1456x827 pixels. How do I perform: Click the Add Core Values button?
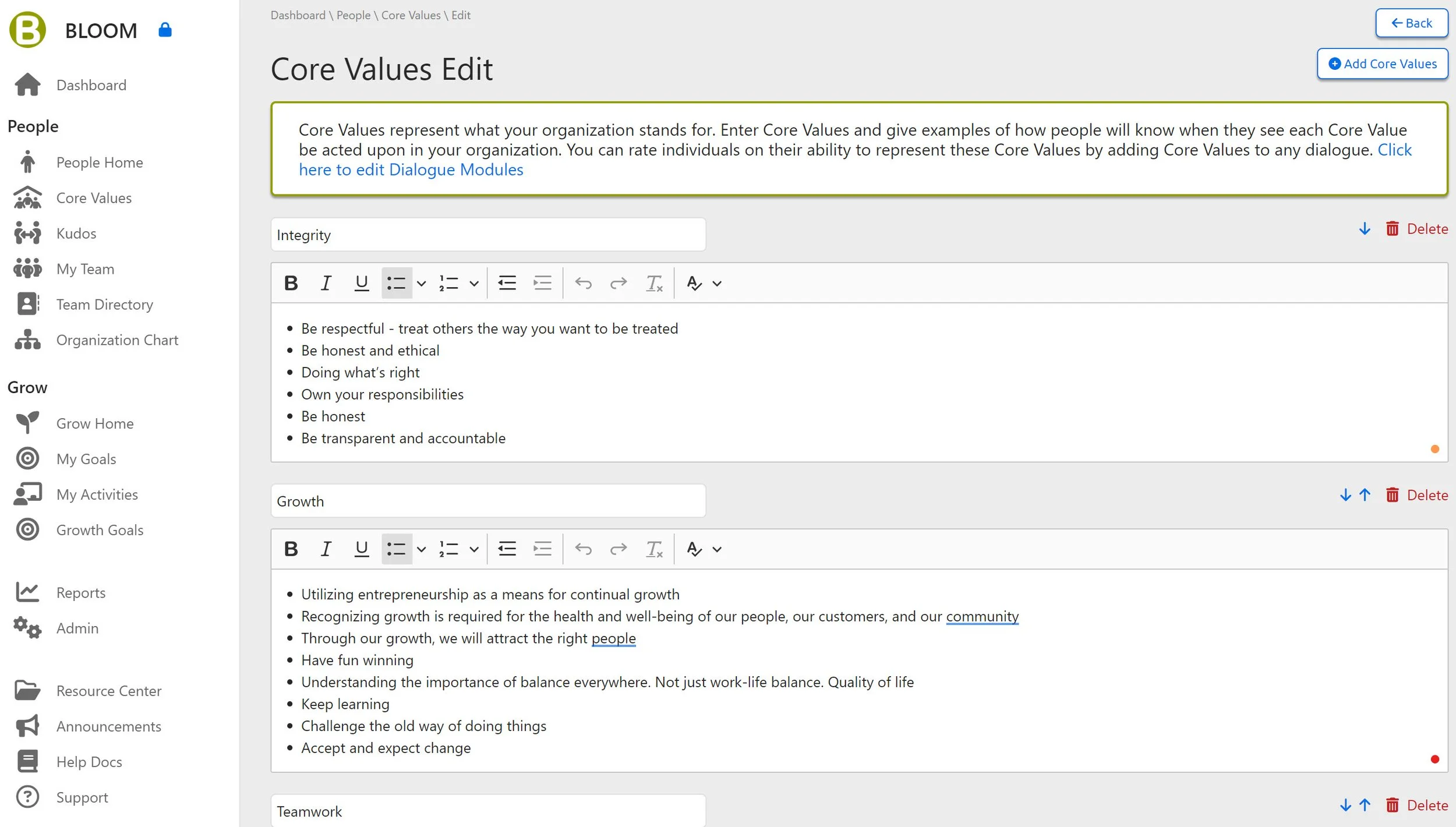coord(1382,64)
